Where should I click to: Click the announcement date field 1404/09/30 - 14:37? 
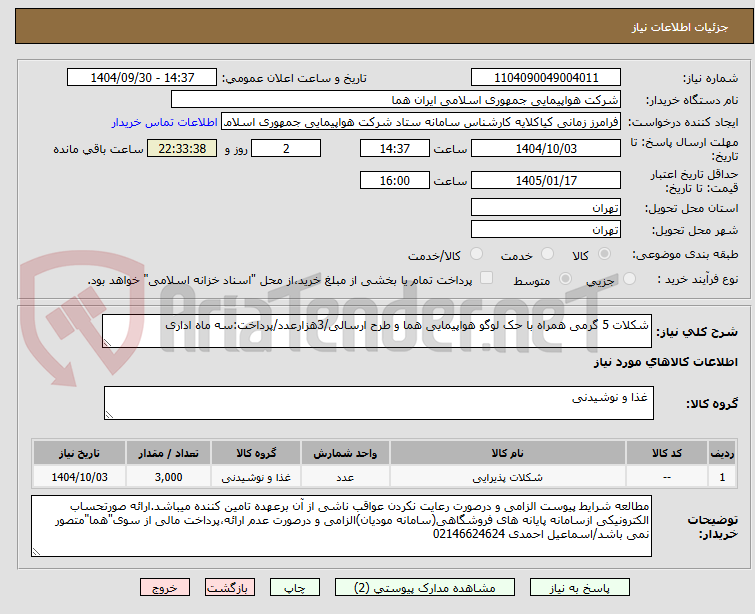coord(142,78)
